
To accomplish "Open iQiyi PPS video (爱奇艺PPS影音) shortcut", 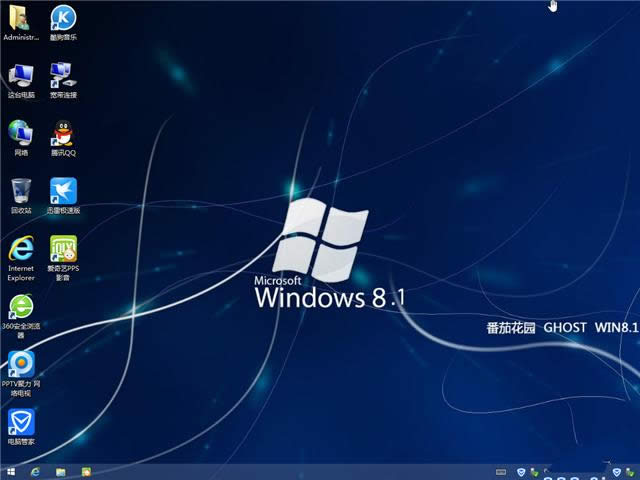I will click(x=63, y=249).
